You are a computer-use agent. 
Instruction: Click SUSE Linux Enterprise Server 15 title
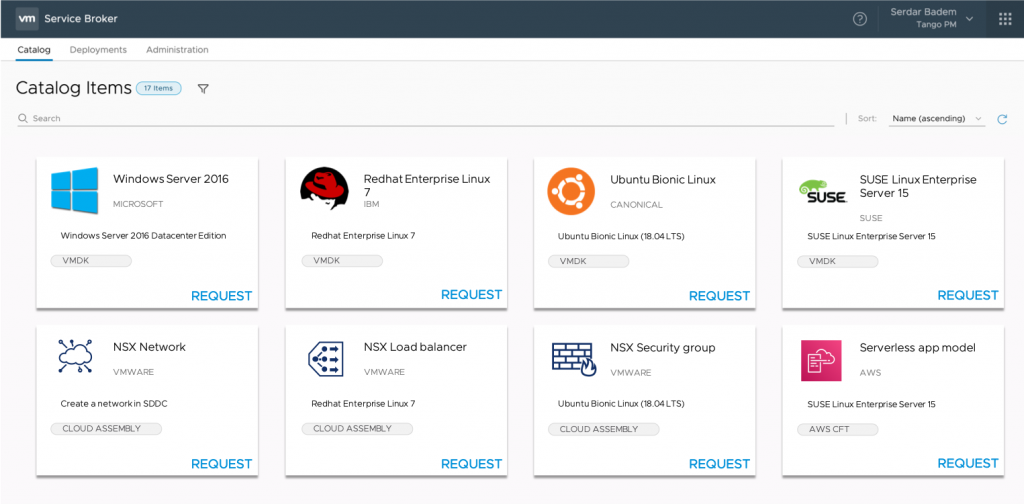click(x=918, y=187)
